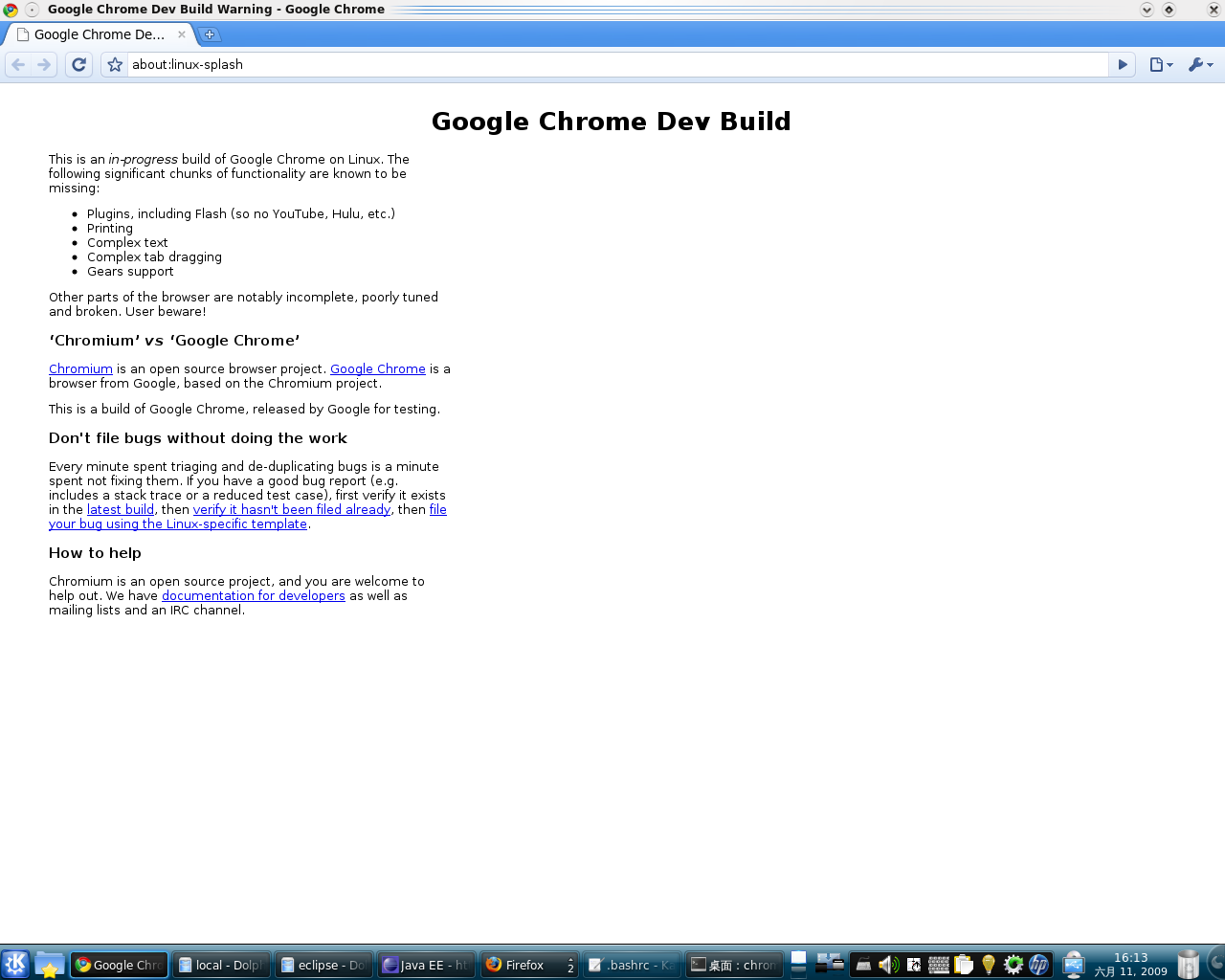Click the keyboard layout tray icon
This screenshot has width=1225, height=980.
(x=939, y=965)
